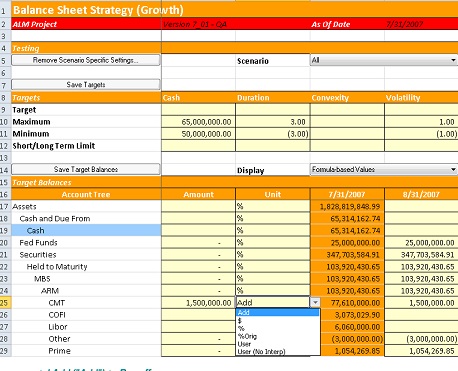This screenshot has width=458, height=371.
Task: Open the Scenario dropdown showing All
Action: (384, 60)
